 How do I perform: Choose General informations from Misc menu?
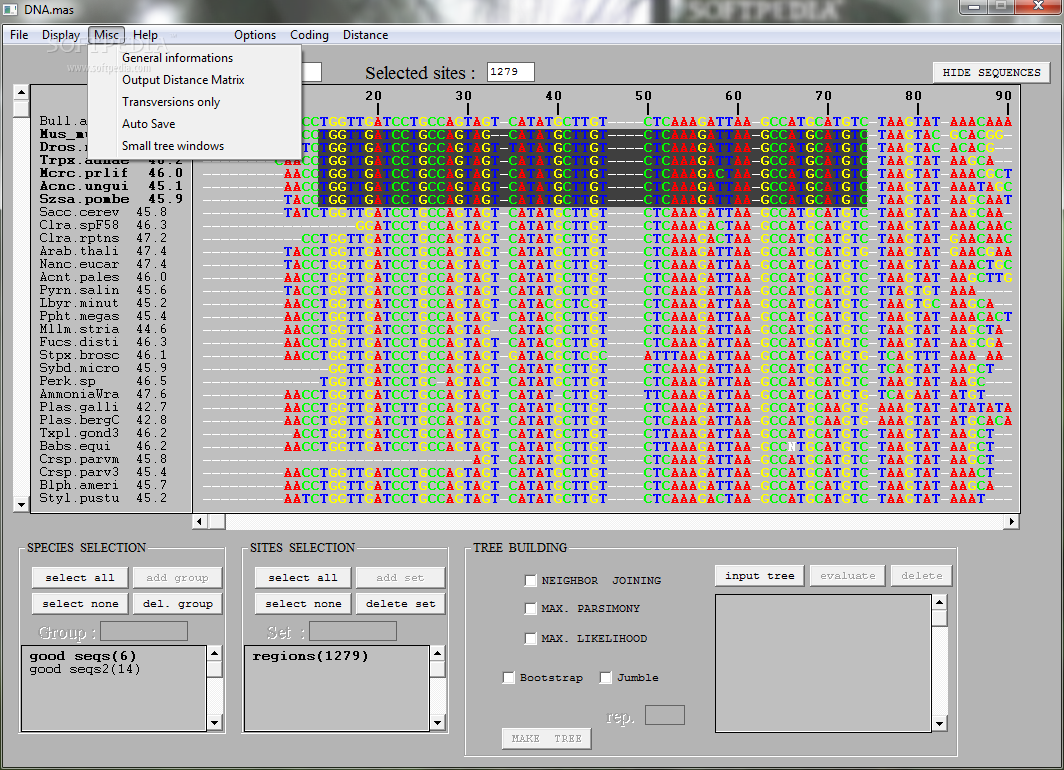[x=177, y=58]
